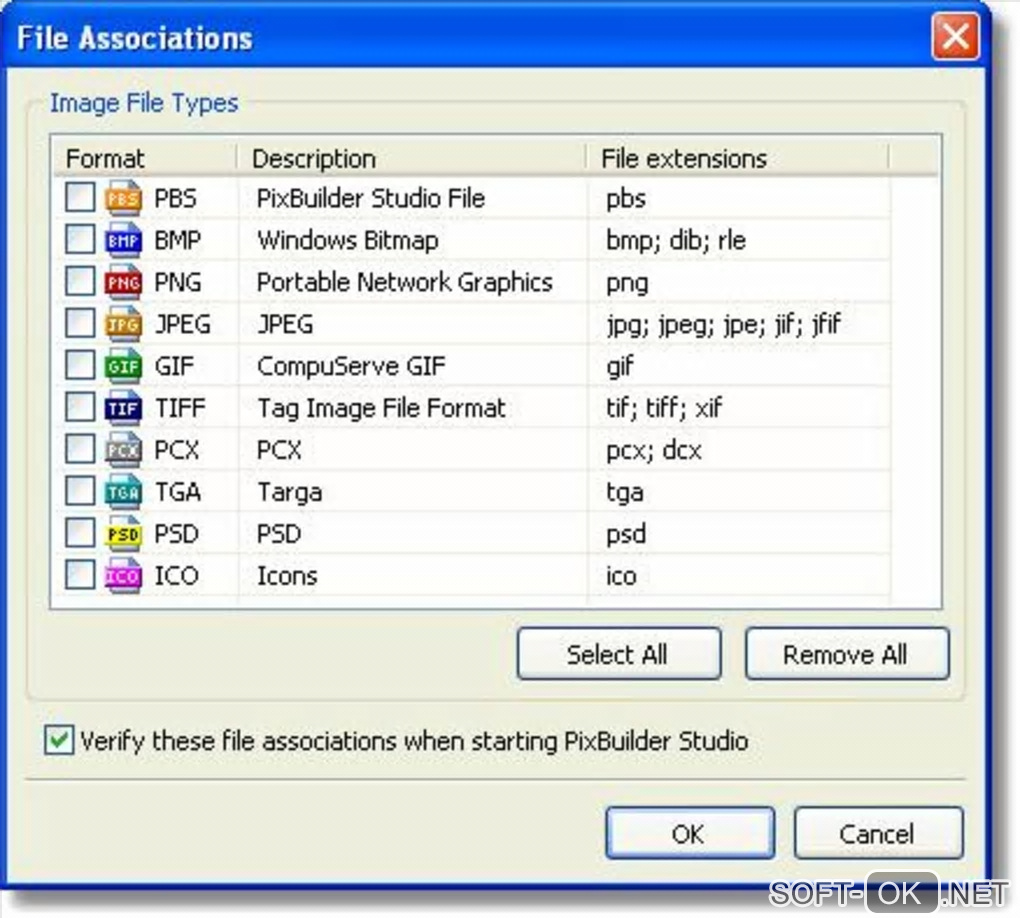This screenshot has height=918, width=1020.
Task: Select the TIFF format name label
Action: [x=180, y=408]
